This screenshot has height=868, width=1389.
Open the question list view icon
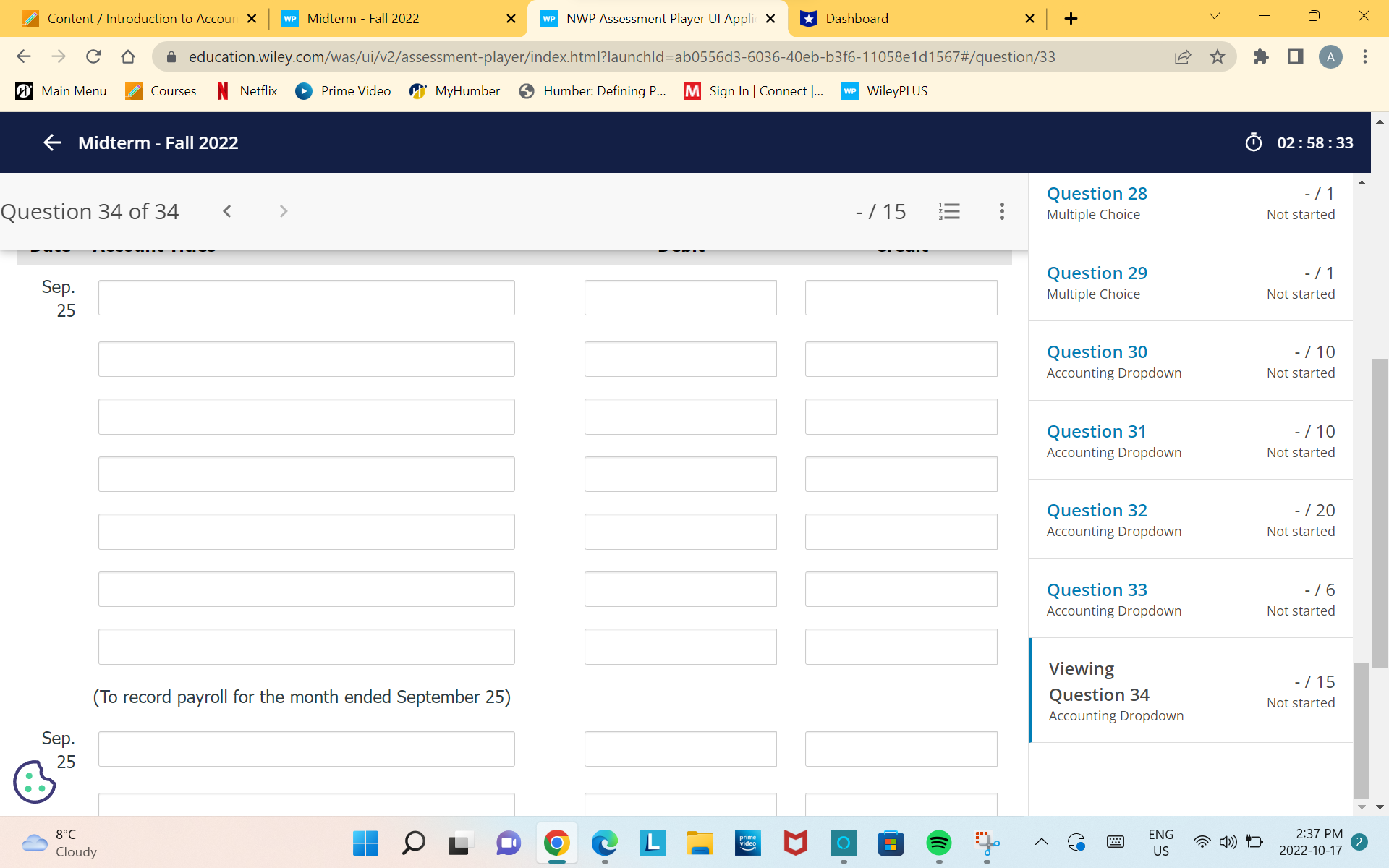pos(949,211)
